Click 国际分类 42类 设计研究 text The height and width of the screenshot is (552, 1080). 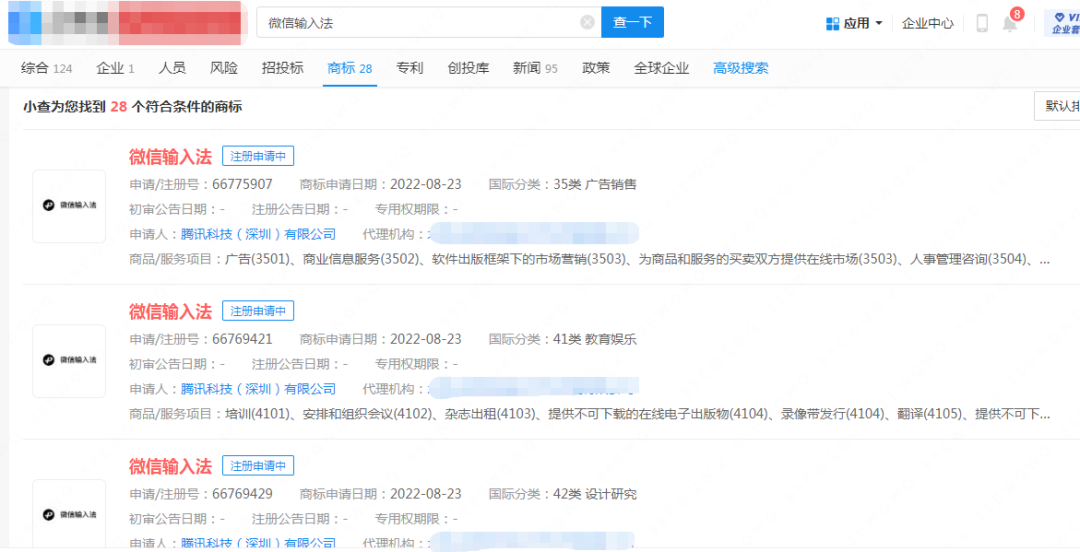click(x=562, y=494)
